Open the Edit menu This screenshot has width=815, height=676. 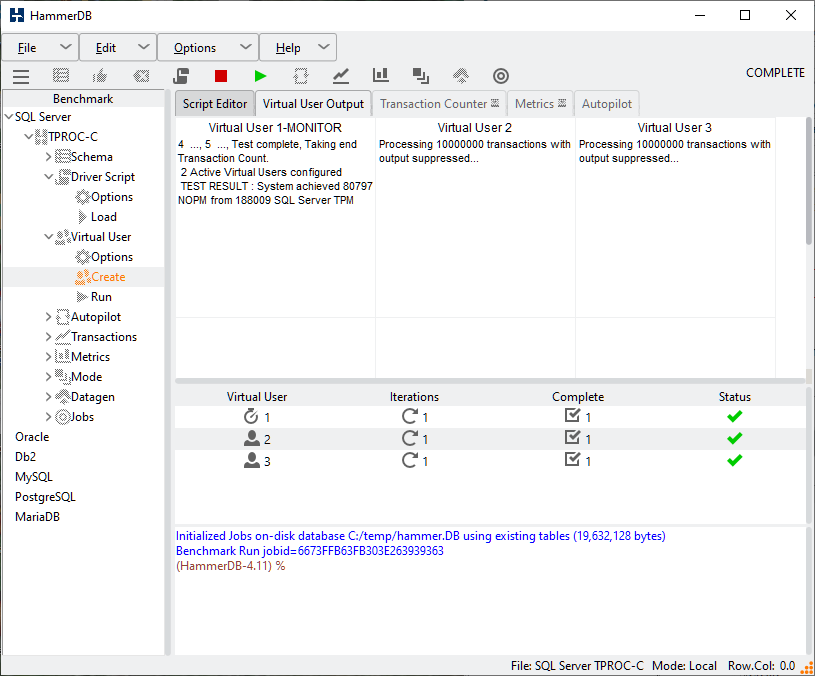coord(118,48)
